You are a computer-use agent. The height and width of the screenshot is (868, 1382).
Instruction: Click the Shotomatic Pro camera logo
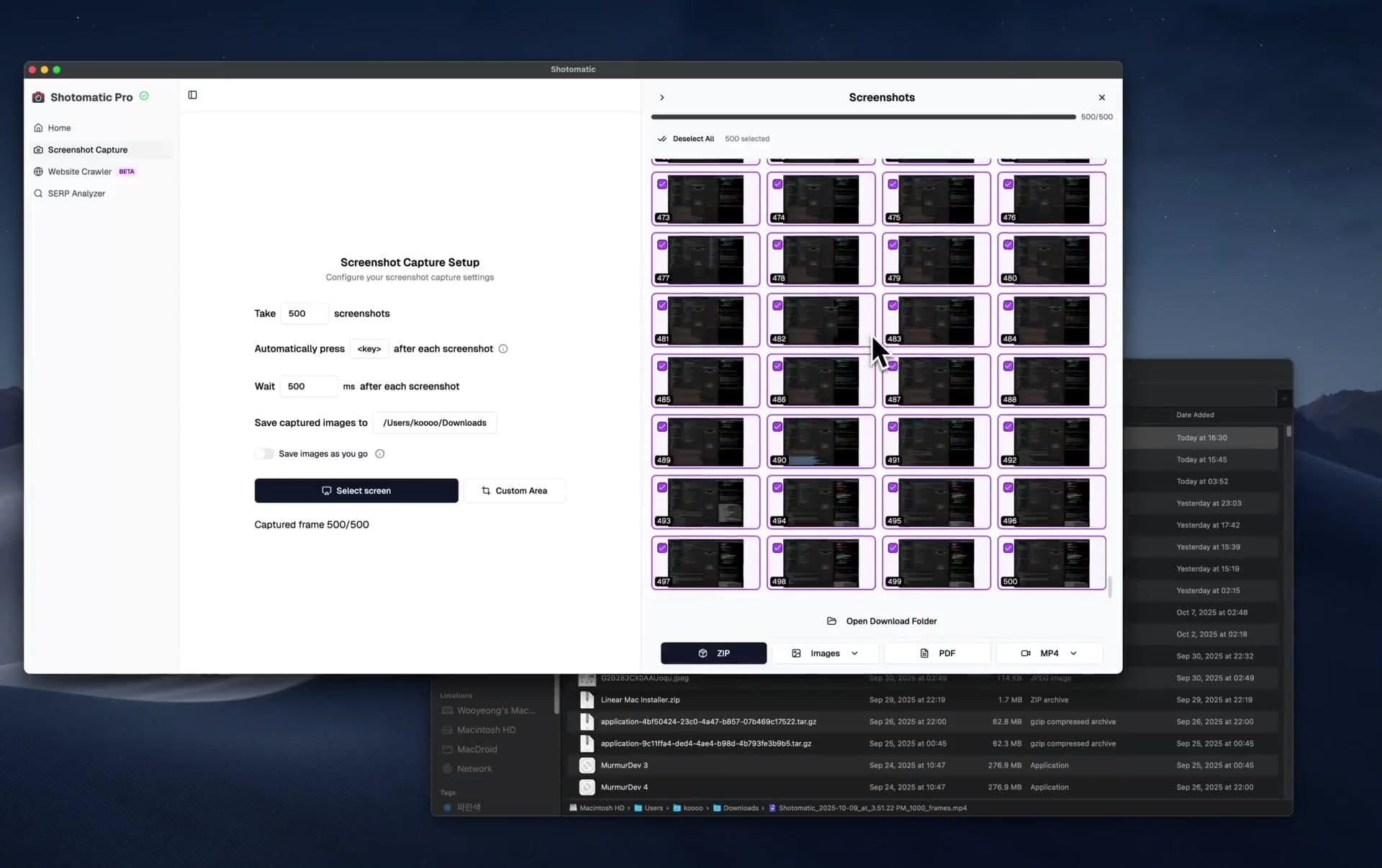point(38,96)
